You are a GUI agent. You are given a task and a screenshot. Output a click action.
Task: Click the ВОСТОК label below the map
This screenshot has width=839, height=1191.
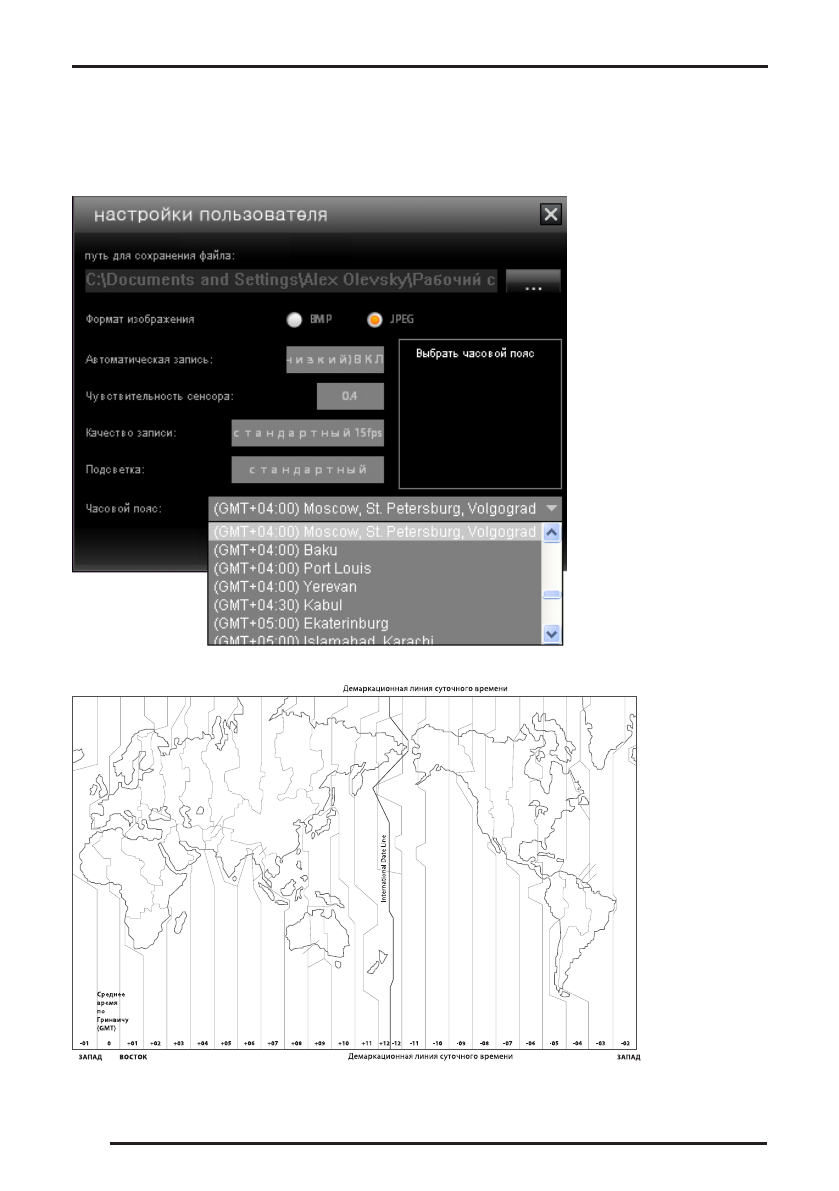(134, 1057)
